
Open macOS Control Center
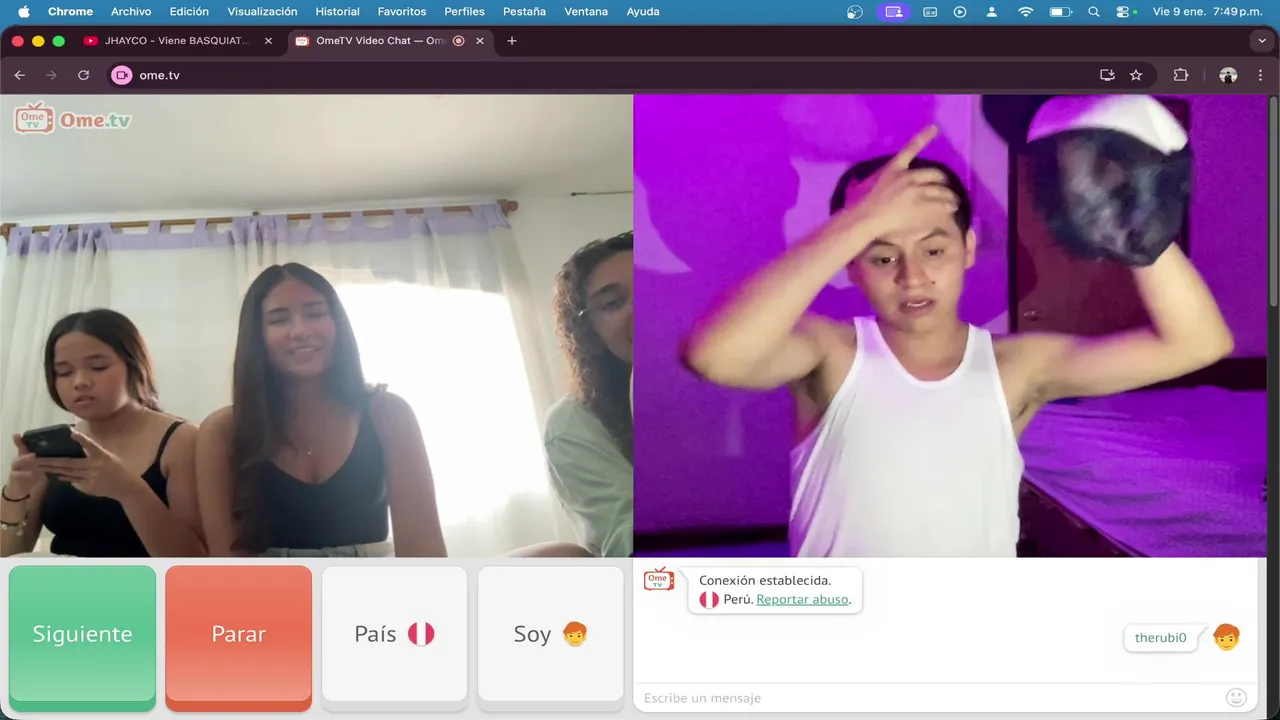(1125, 12)
